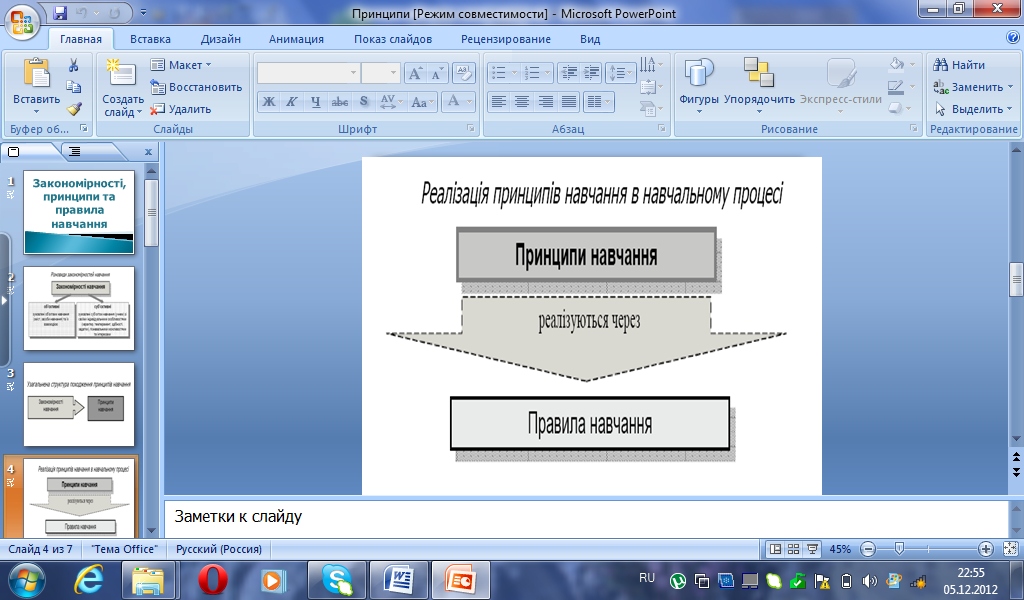
Task: Click zoom slider handle
Action: pyautogui.click(x=899, y=549)
